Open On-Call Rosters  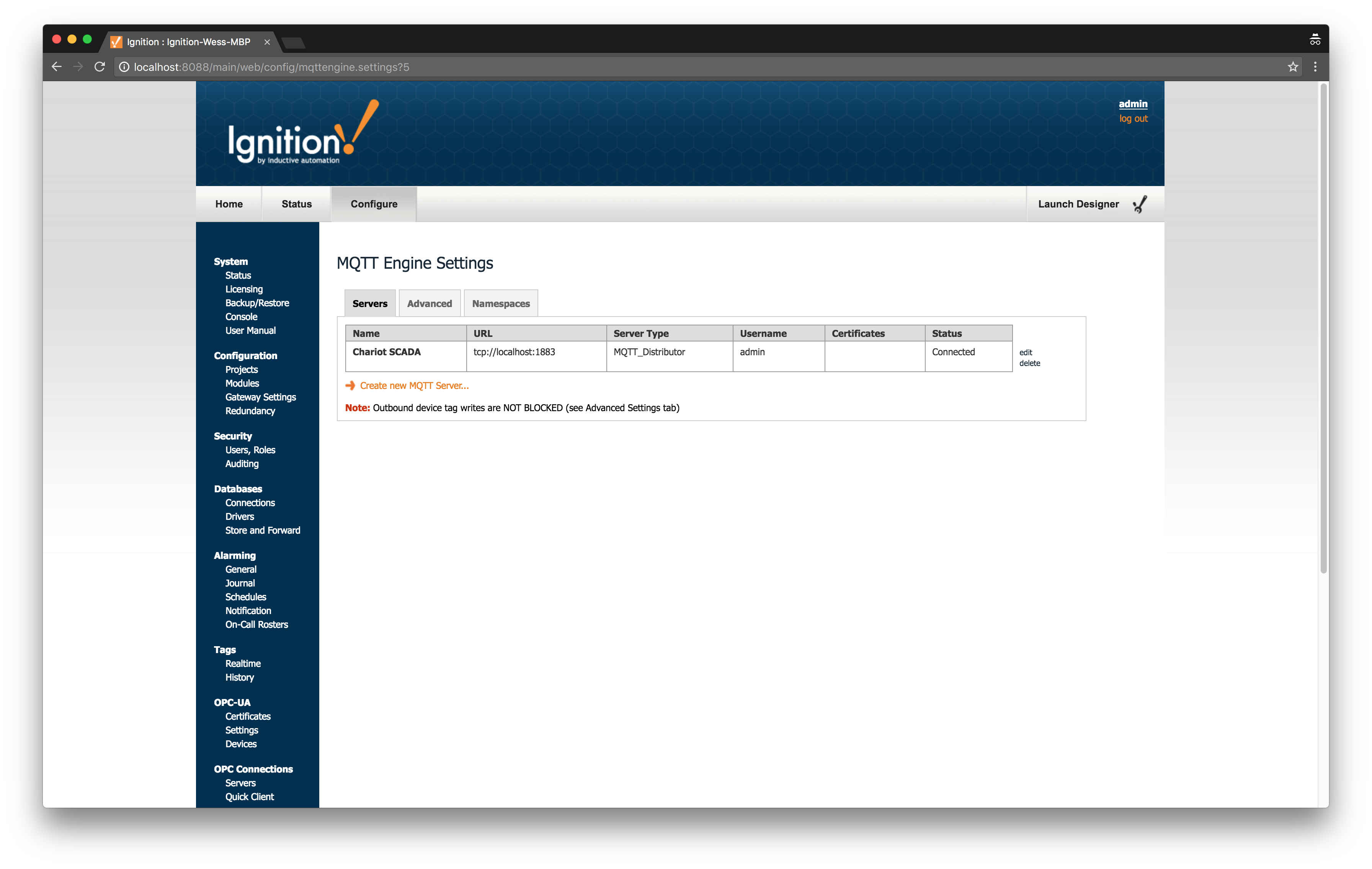[x=256, y=624]
